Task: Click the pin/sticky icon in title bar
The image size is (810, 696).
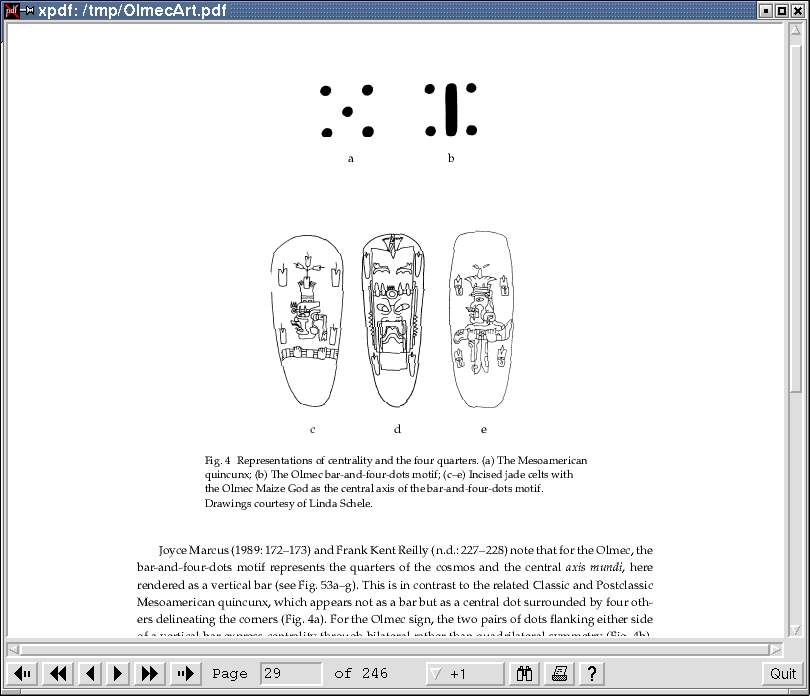Action: click(27, 10)
